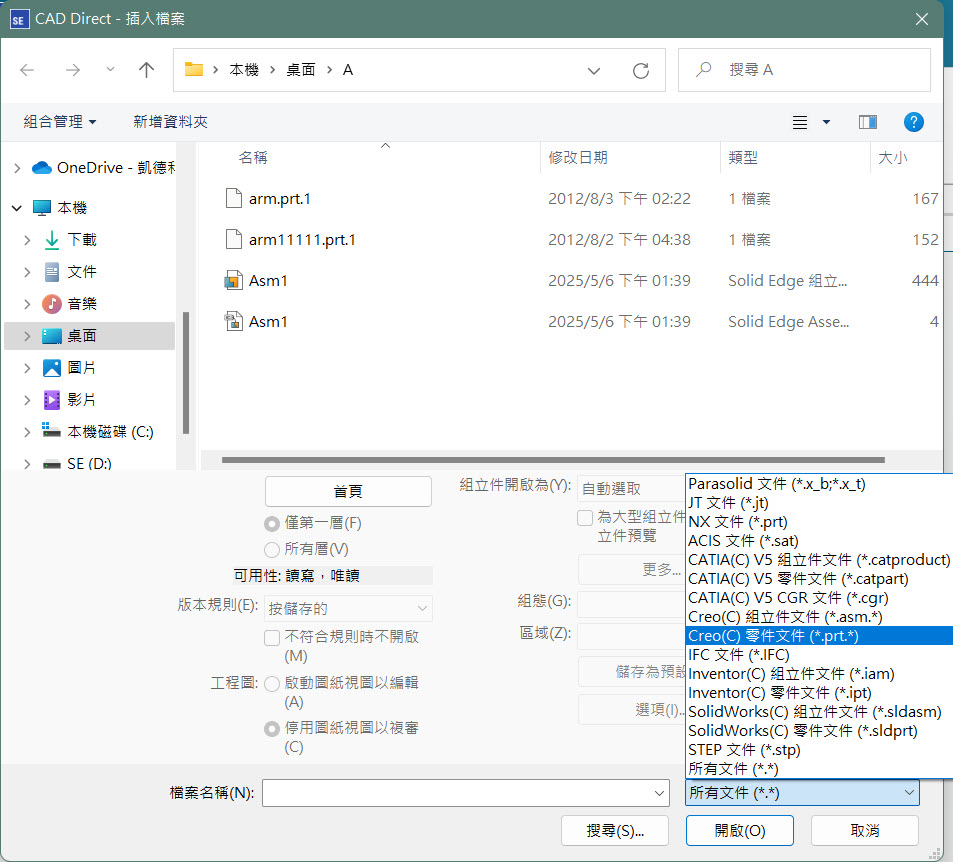
Task: Select 停用圖紙視圖以複審 radio button
Action: point(272,729)
